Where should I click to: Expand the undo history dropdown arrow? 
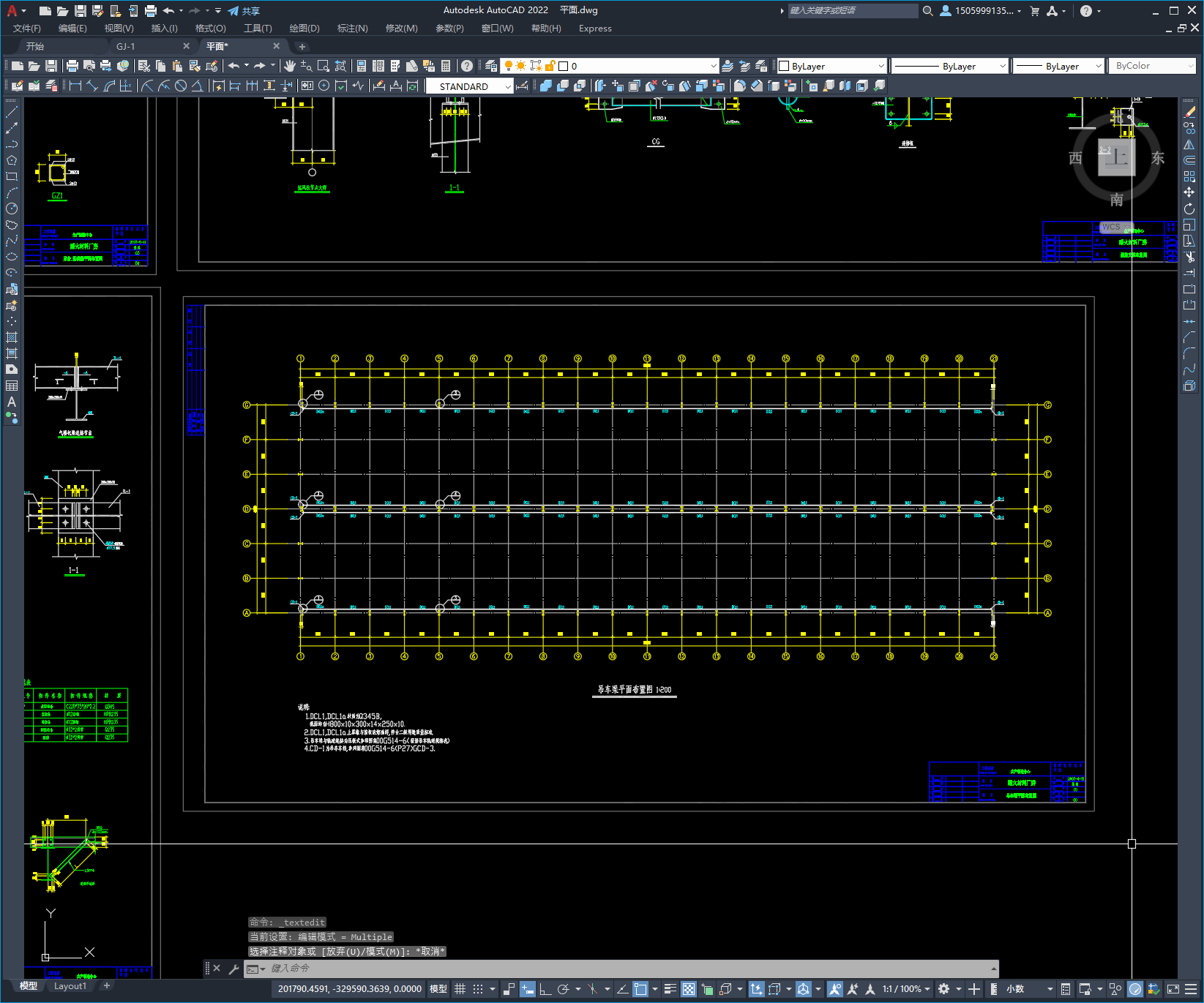(x=247, y=65)
